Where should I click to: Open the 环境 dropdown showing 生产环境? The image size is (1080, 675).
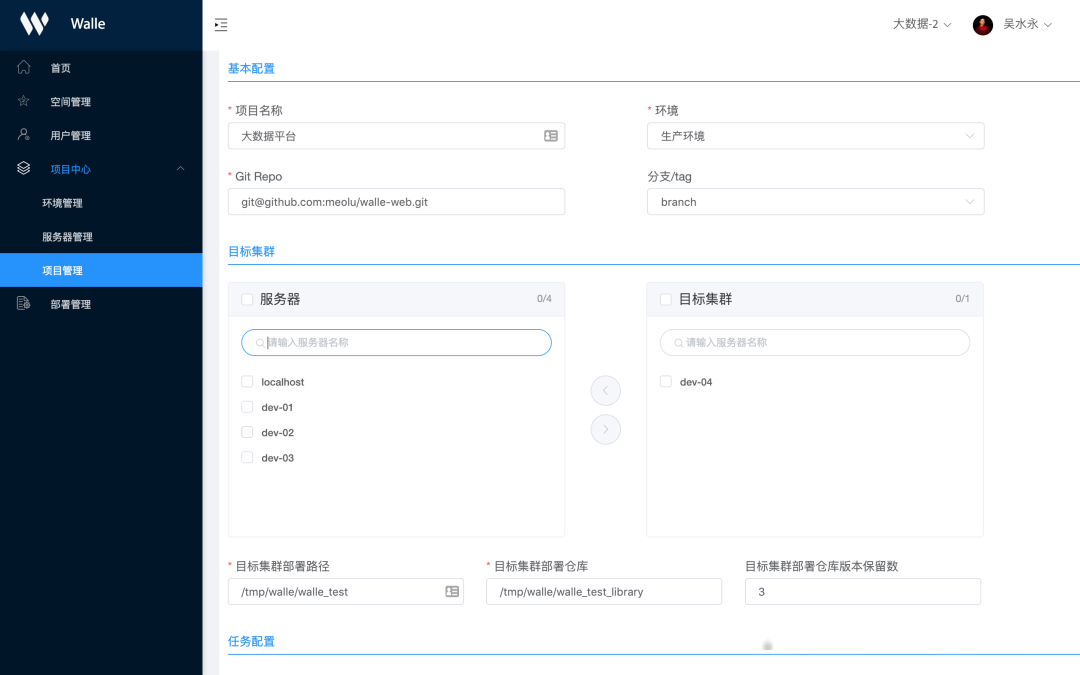point(815,136)
